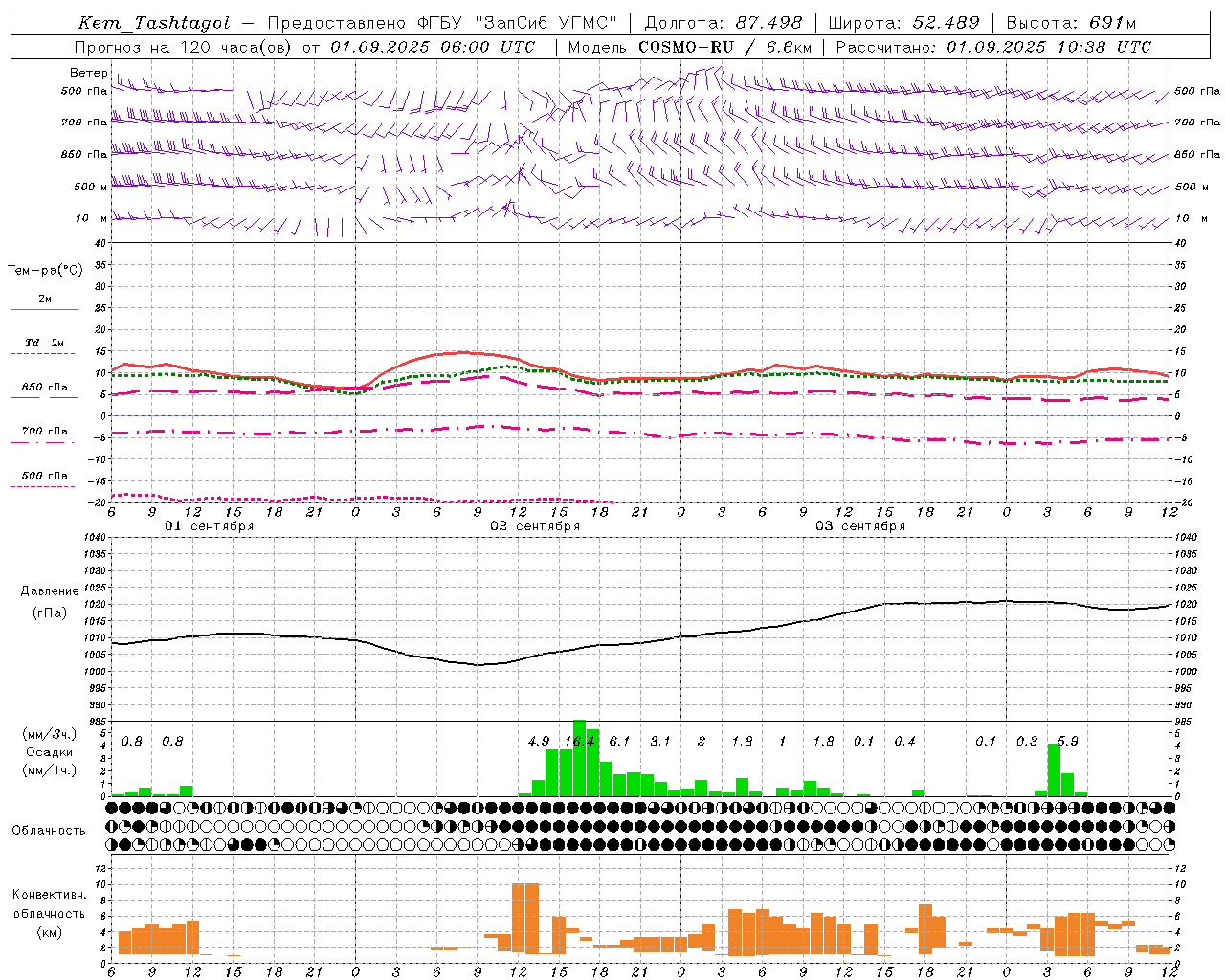
Task: Click the solid red 2м legend line sample
Action: [x=45, y=309]
